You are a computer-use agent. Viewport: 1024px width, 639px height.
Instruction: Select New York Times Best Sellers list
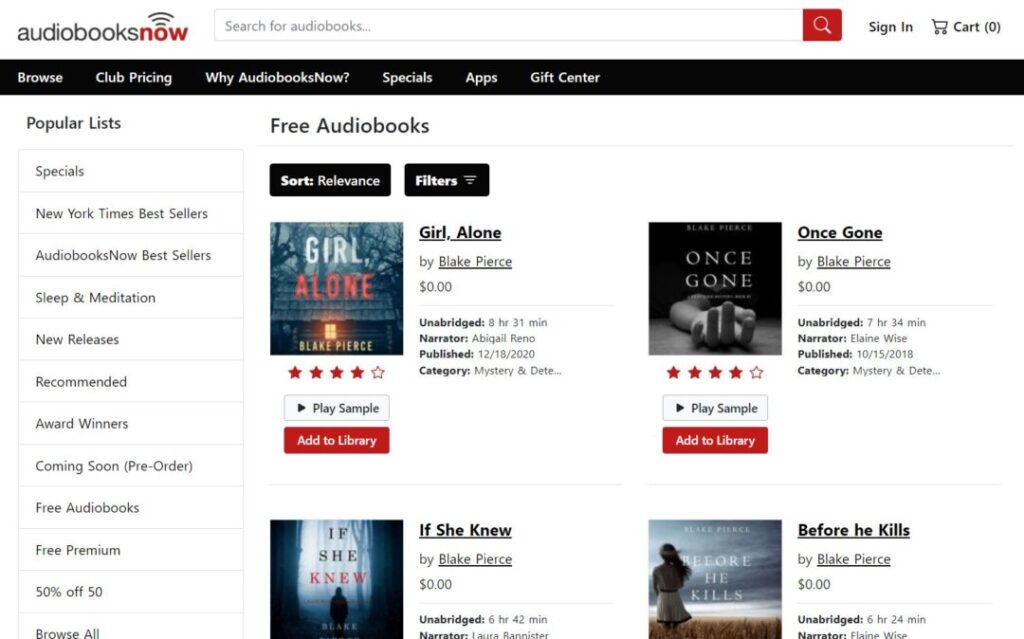[131, 213]
